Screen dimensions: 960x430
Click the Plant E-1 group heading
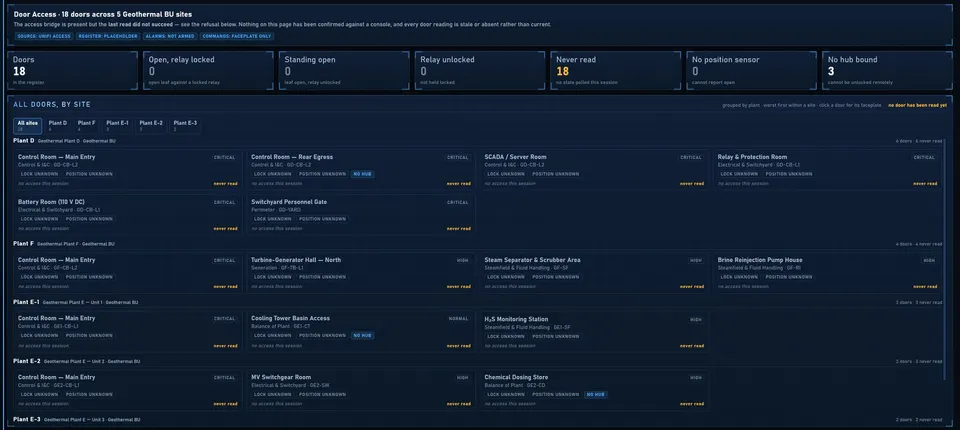pyautogui.click(x=26, y=302)
